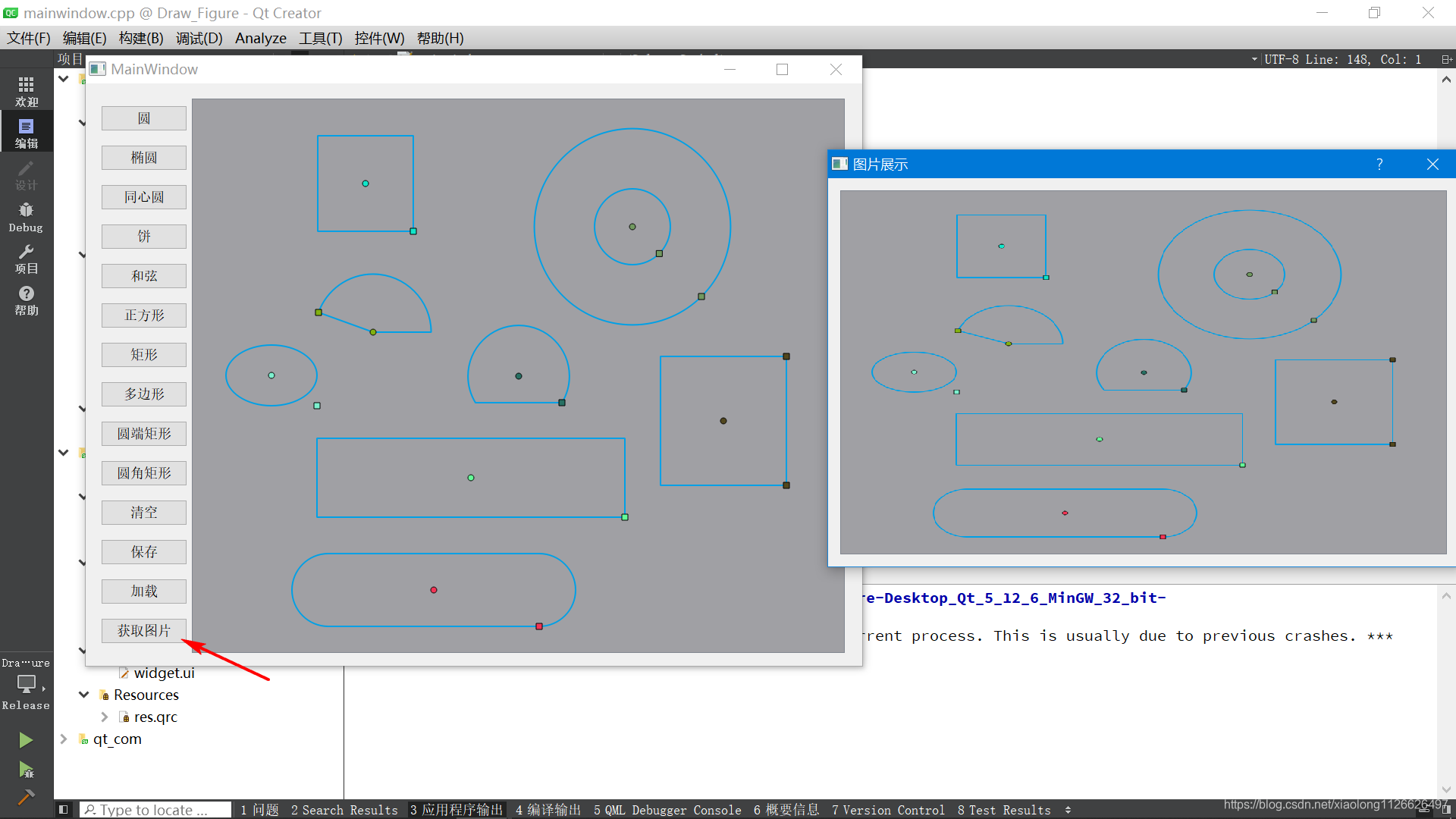This screenshot has width=1456, height=819.
Task: Start debugging with the debug-run icon
Action: tap(26, 770)
